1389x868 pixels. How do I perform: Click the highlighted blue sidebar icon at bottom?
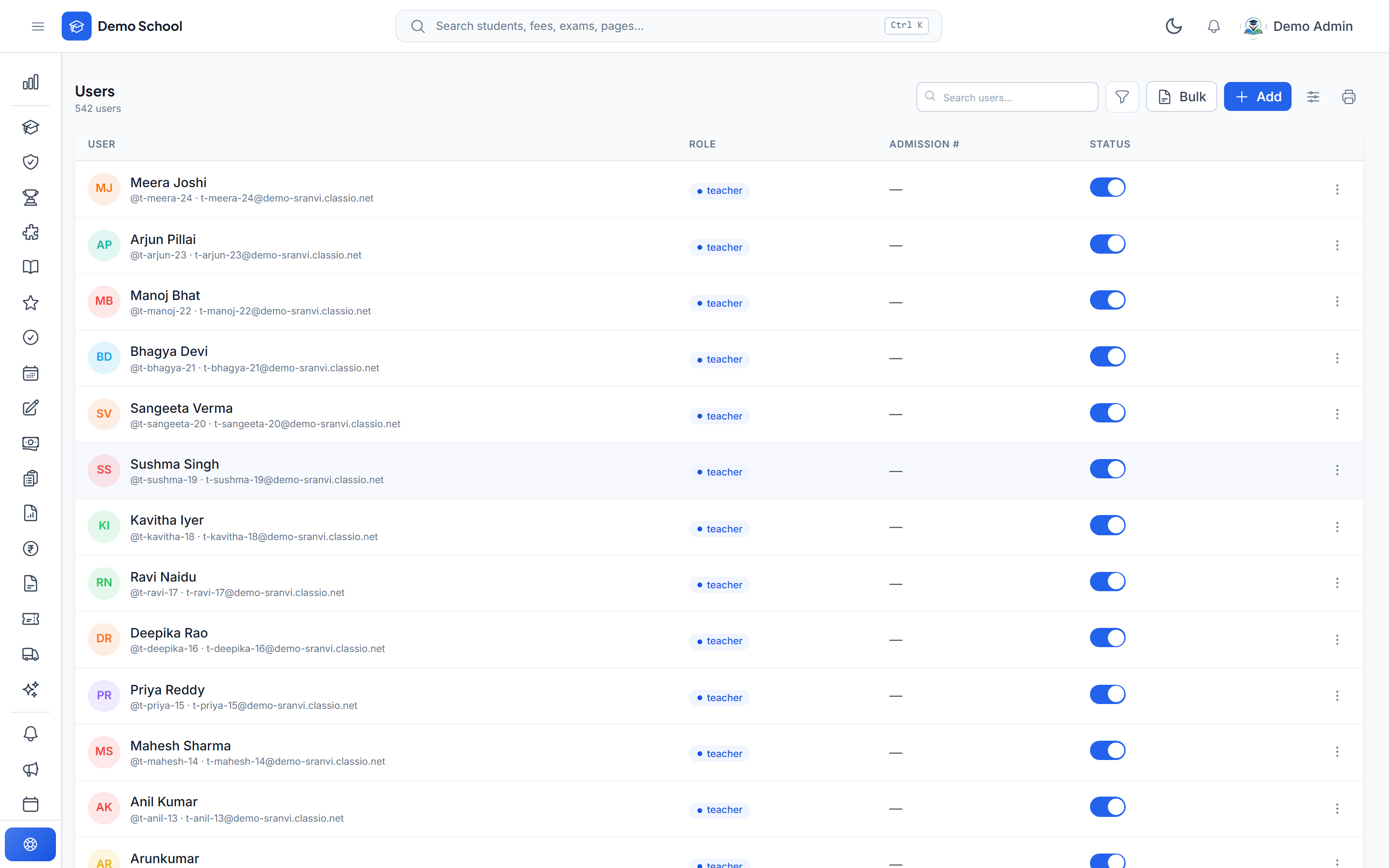pyautogui.click(x=30, y=844)
